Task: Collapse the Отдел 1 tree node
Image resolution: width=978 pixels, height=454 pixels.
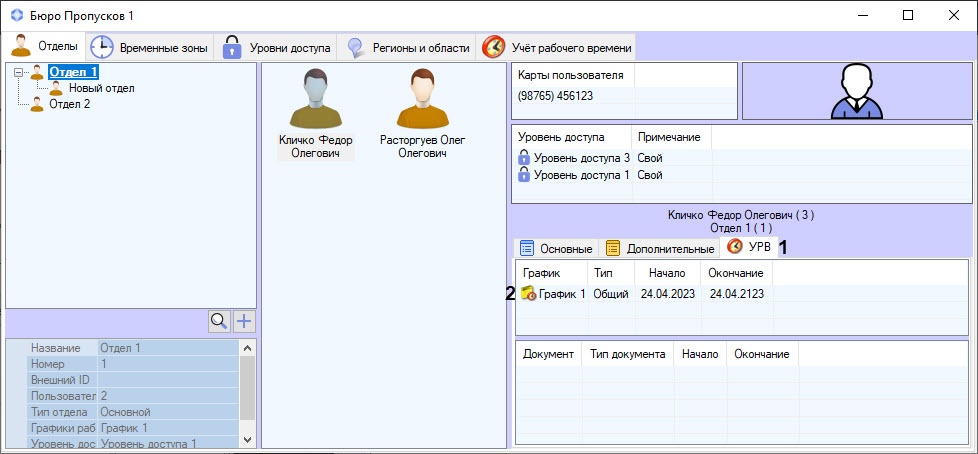Action: (19, 72)
